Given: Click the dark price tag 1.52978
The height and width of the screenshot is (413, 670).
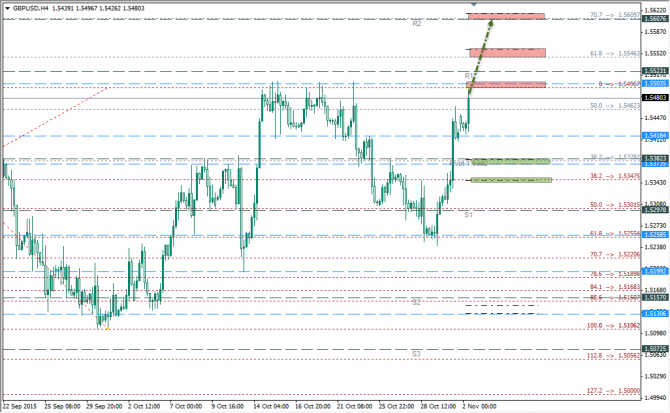Looking at the screenshot, I should 655,210.
